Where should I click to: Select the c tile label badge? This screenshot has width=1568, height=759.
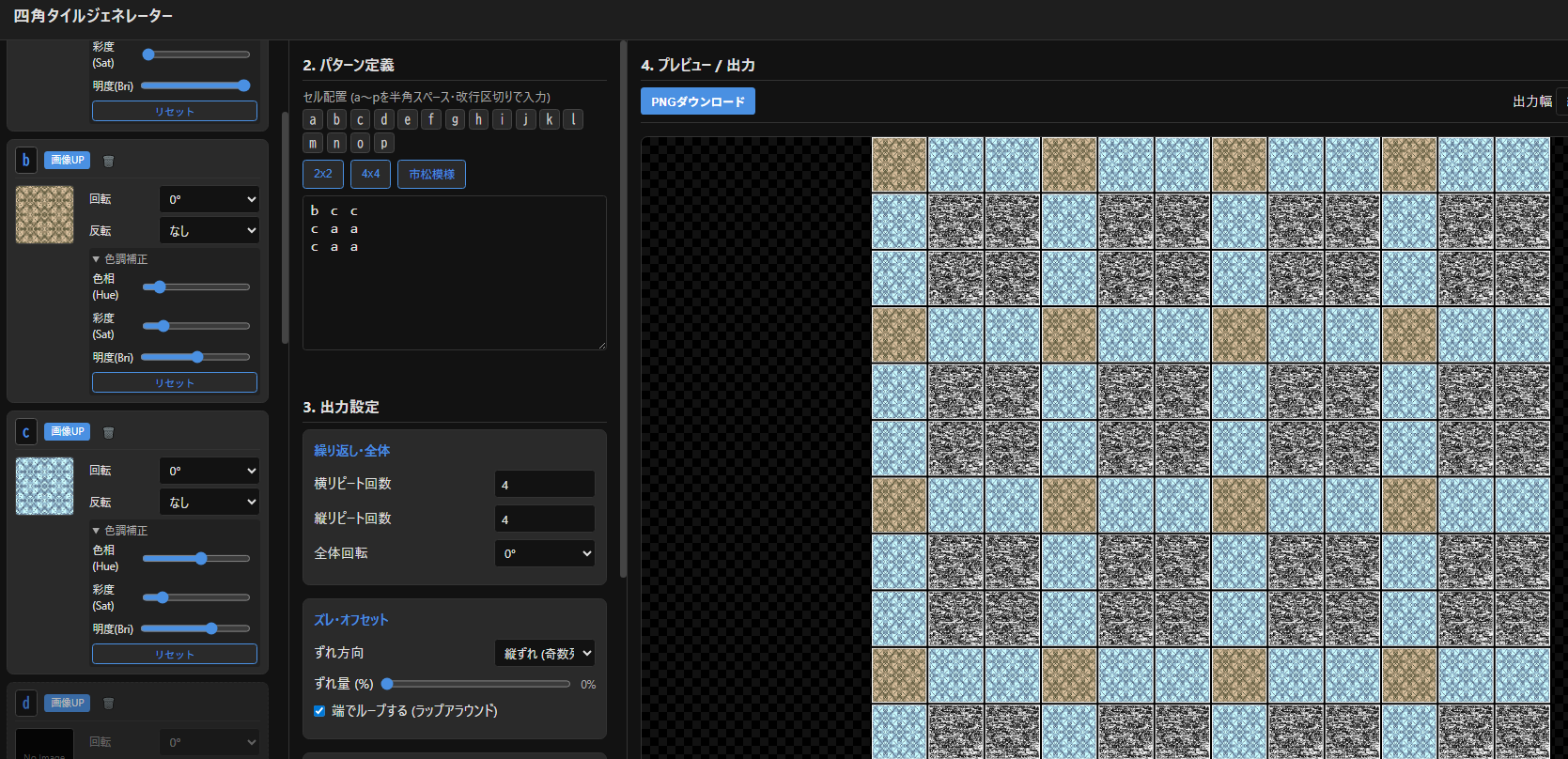(25, 432)
